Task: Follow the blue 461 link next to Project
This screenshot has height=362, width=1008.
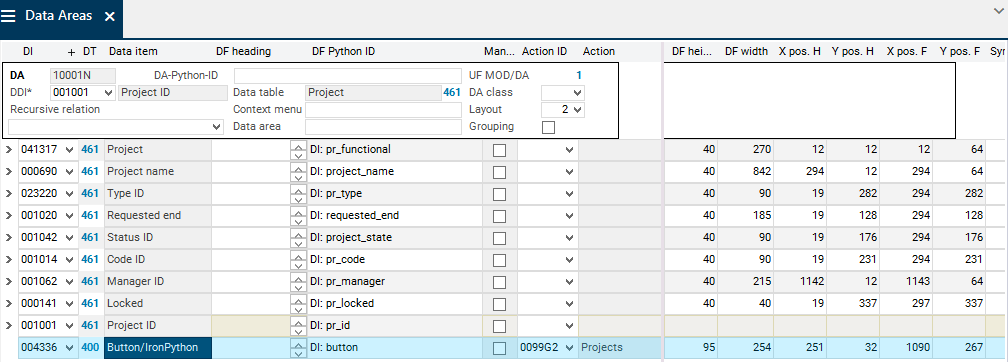Action: (x=452, y=93)
